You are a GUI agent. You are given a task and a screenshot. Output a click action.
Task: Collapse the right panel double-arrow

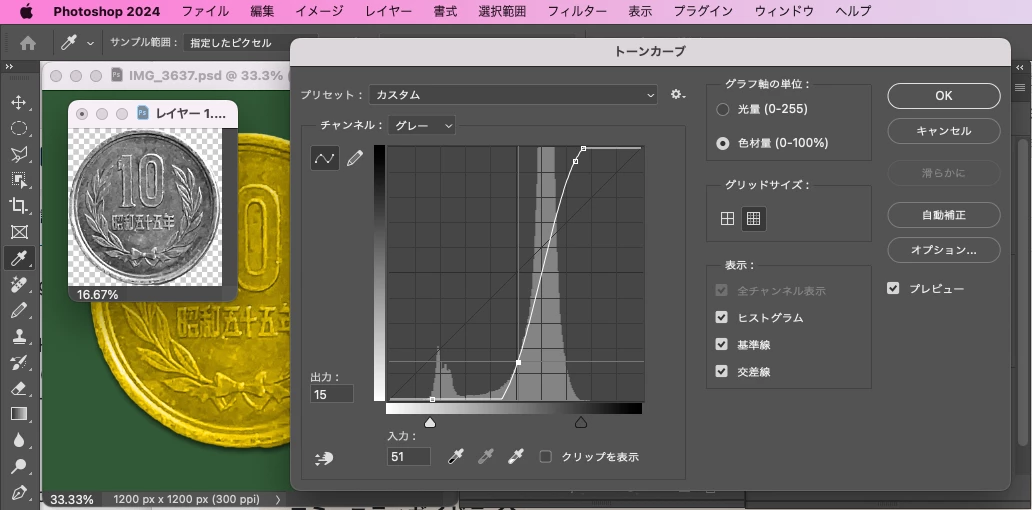click(1019, 67)
